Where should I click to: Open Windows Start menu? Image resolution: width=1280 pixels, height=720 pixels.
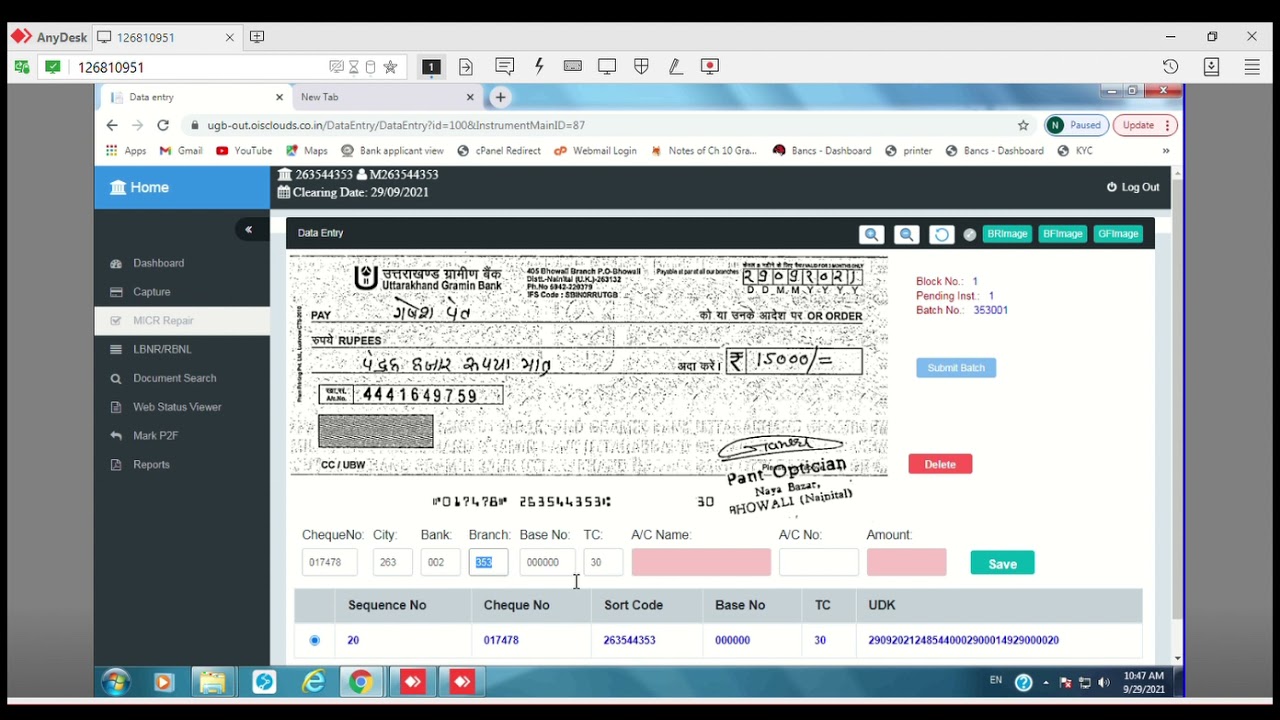(x=115, y=682)
